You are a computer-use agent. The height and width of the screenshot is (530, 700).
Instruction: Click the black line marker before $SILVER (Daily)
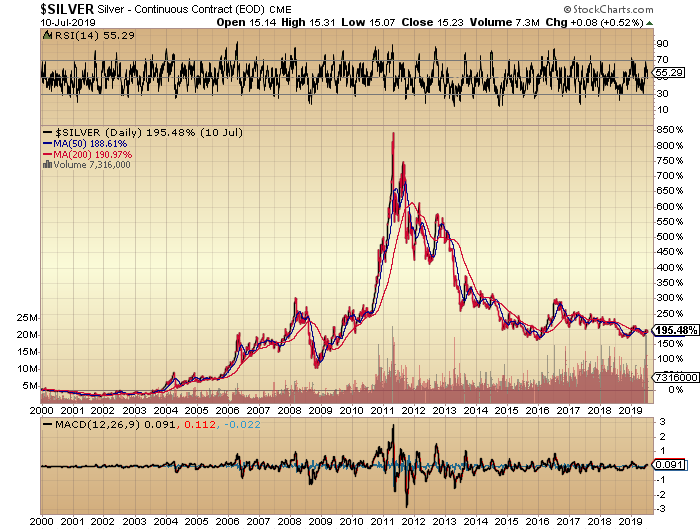tap(47, 133)
